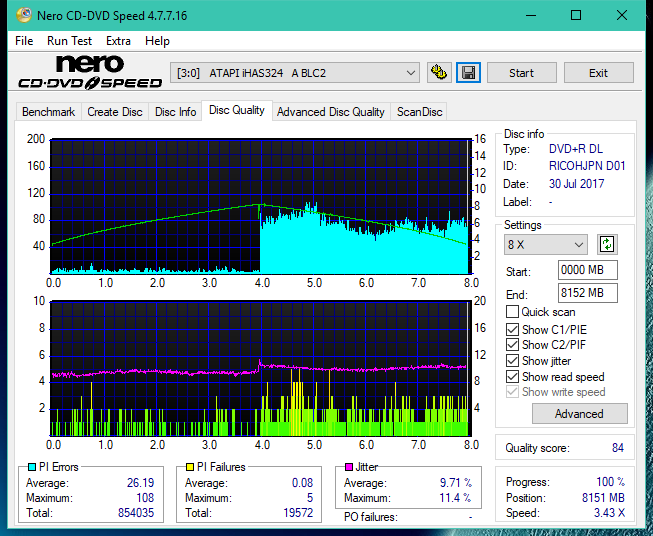Image resolution: width=653 pixels, height=536 pixels.
Task: Switch to the Benchmark tab
Action: tap(48, 112)
